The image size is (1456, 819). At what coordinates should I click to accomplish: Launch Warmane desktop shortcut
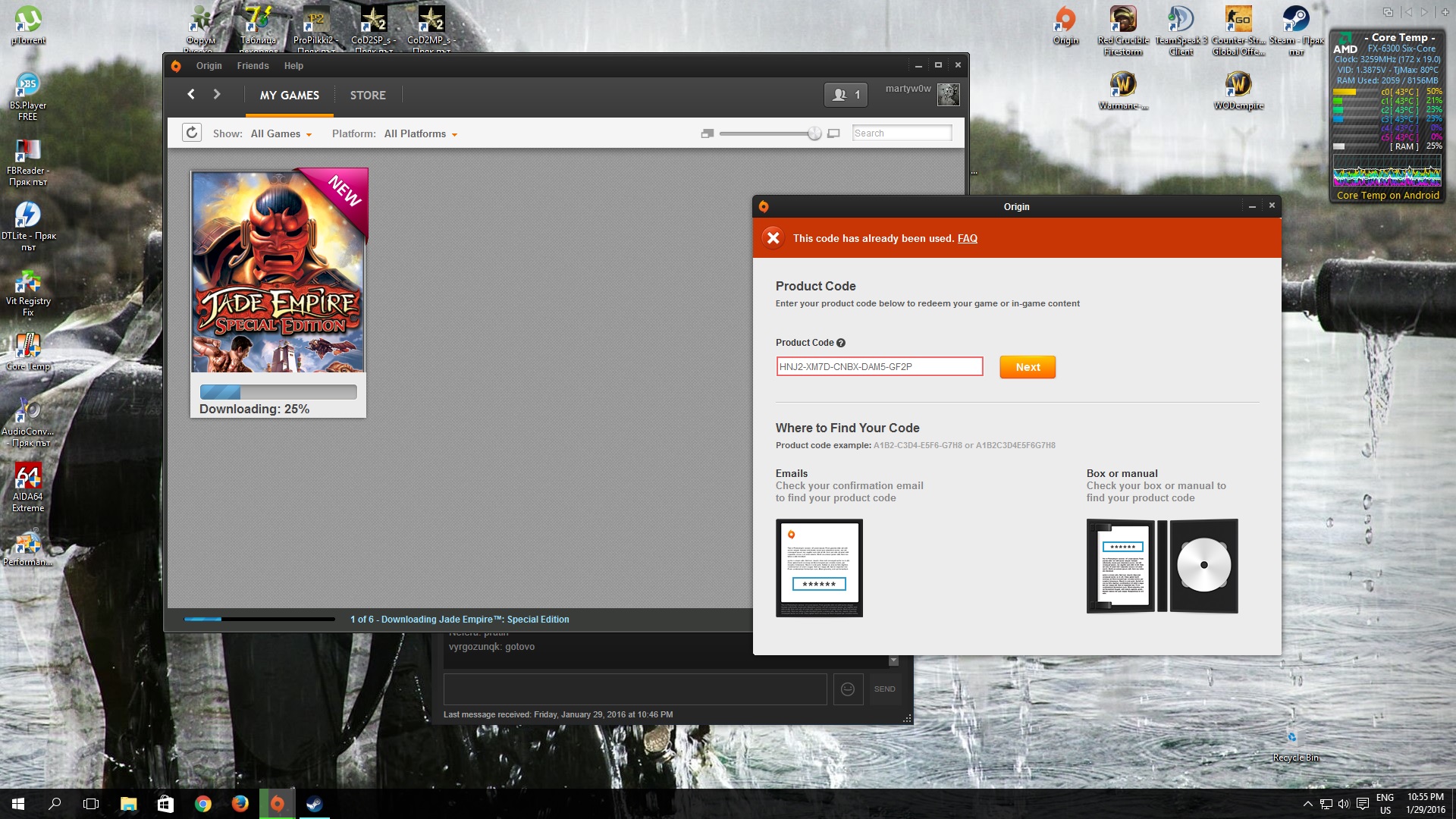(1123, 89)
